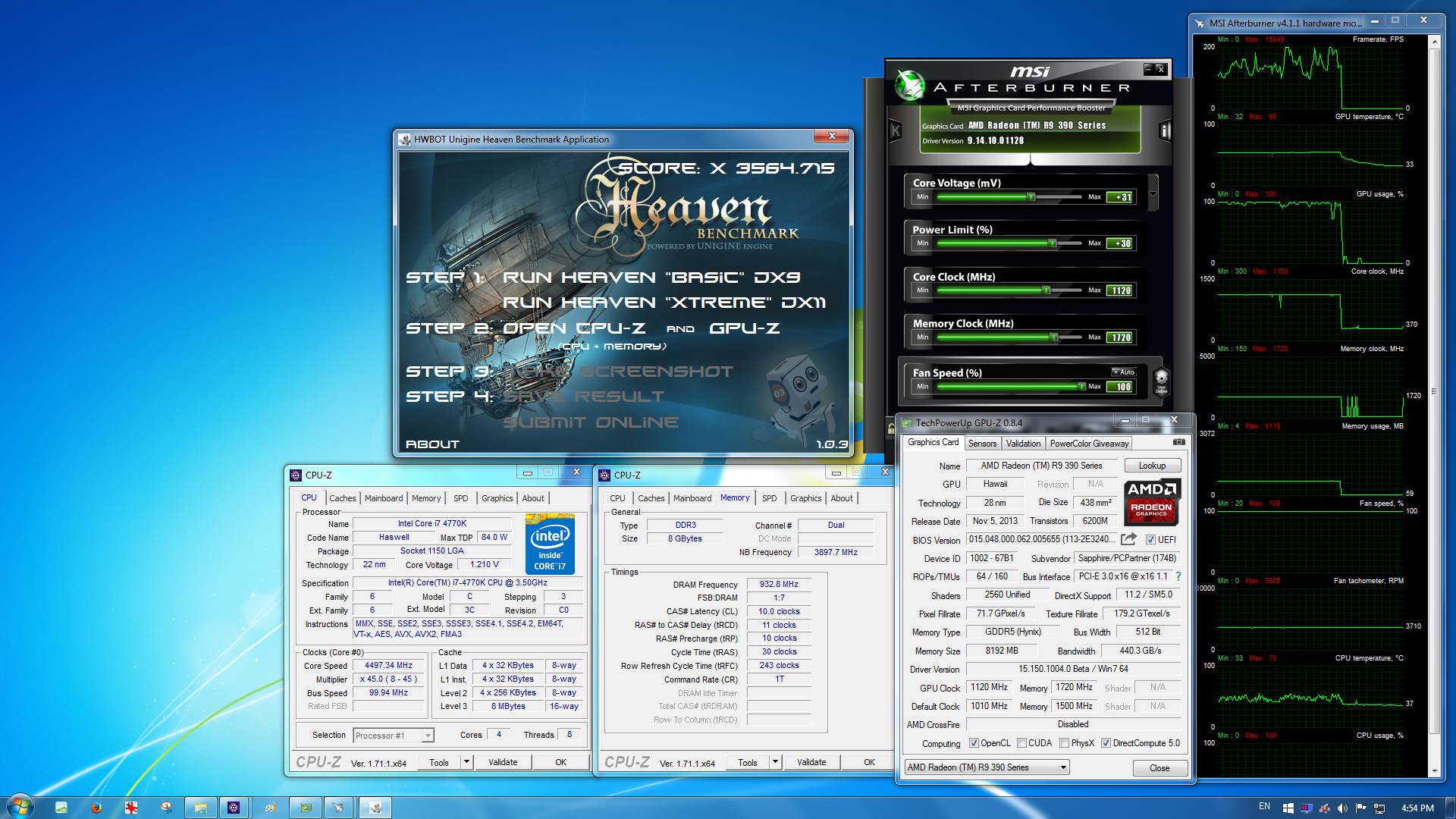Viewport: 1456px width, 819px height.
Task: Click the MSI Afterburner taskbar icon
Action: pyautogui.click(x=338, y=808)
